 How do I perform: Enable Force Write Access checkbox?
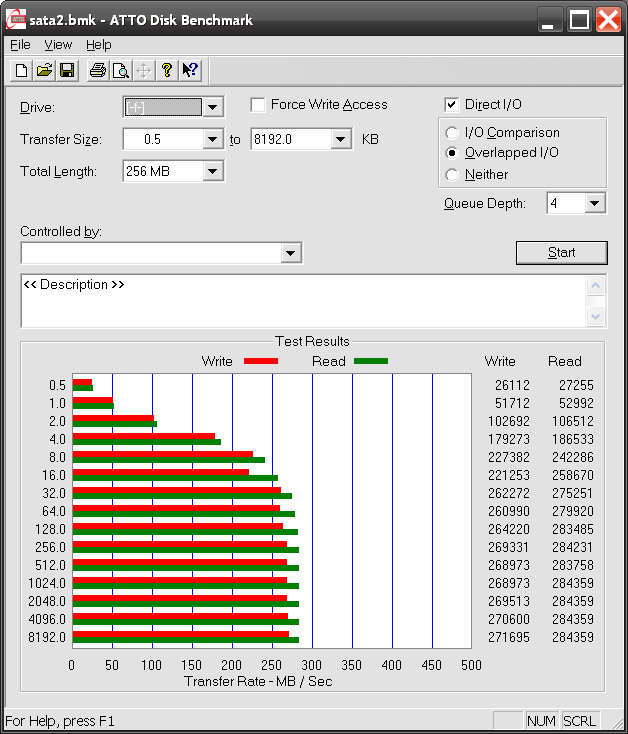click(x=258, y=105)
